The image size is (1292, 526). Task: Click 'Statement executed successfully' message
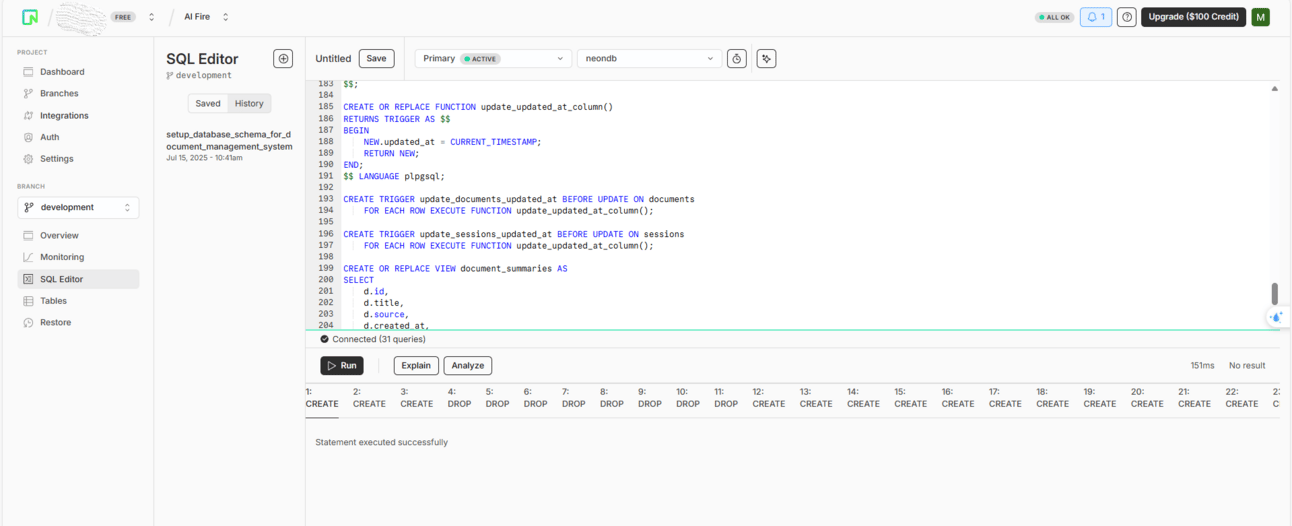point(381,442)
